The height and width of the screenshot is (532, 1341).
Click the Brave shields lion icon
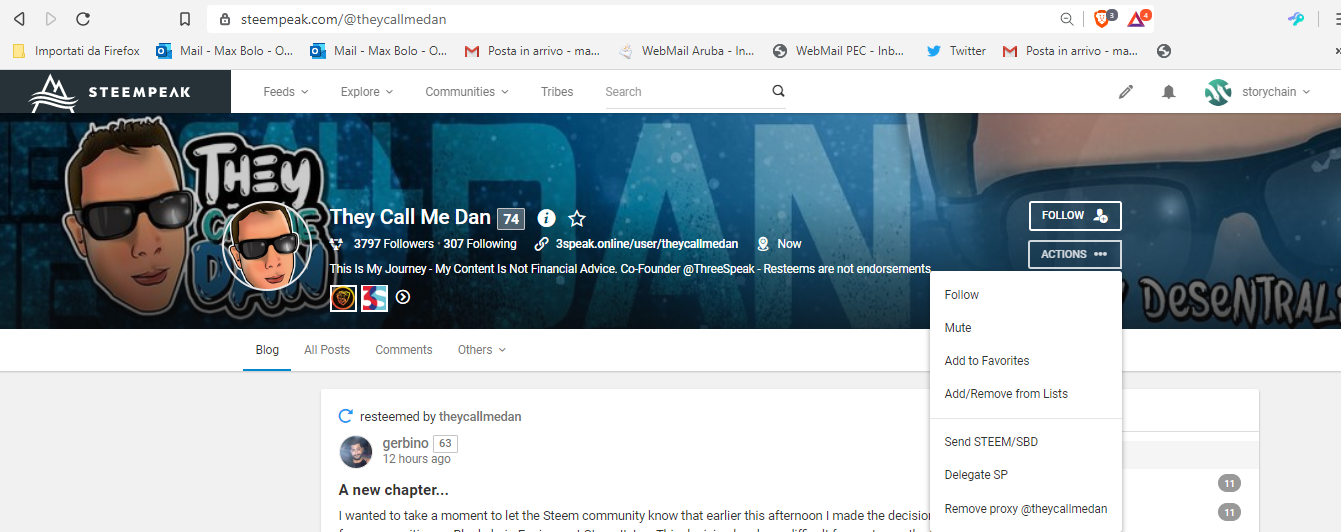(1101, 19)
